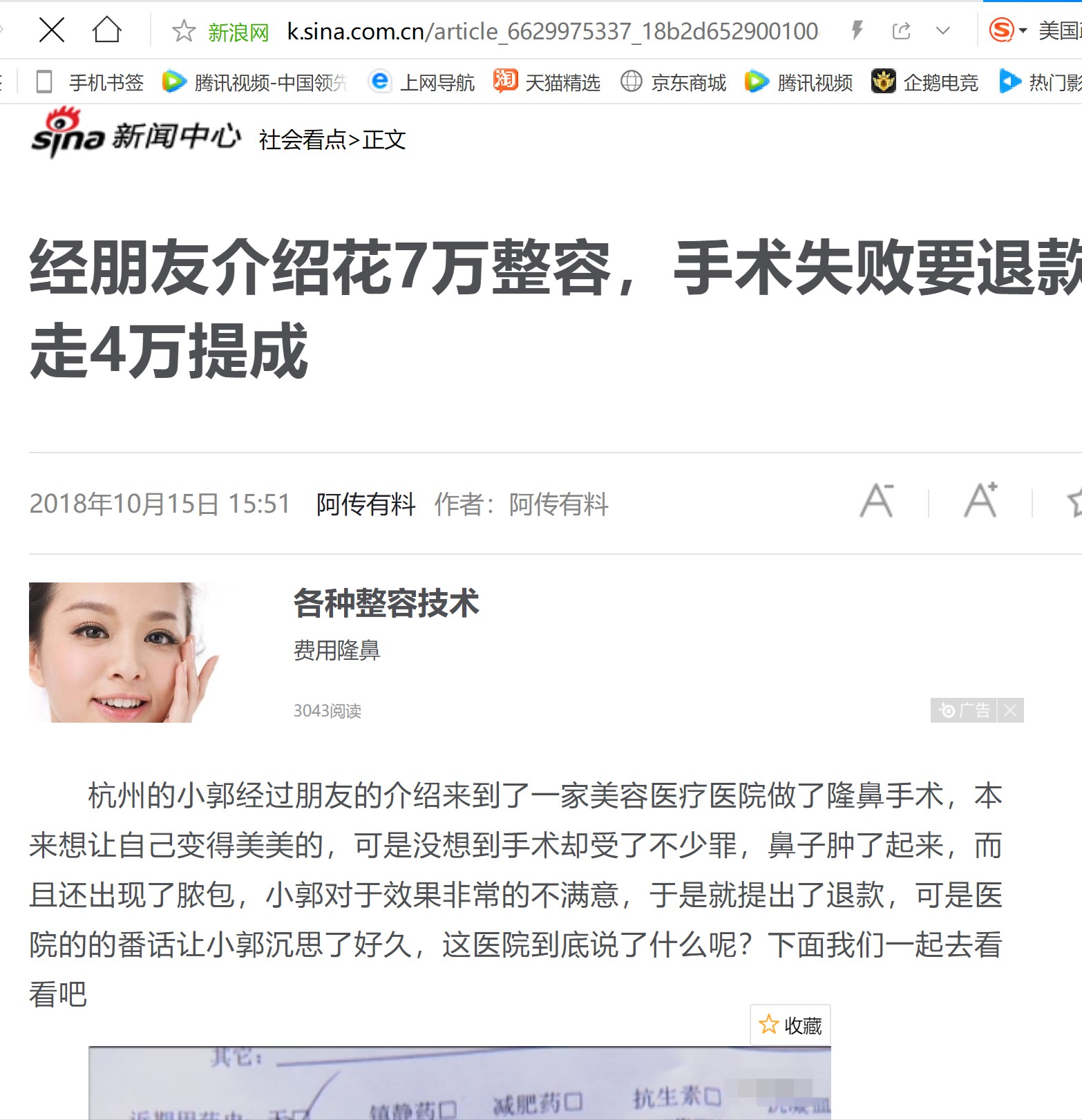The width and height of the screenshot is (1082, 1120).
Task: Open 社会看点 breadcrumb link
Action: 302,140
